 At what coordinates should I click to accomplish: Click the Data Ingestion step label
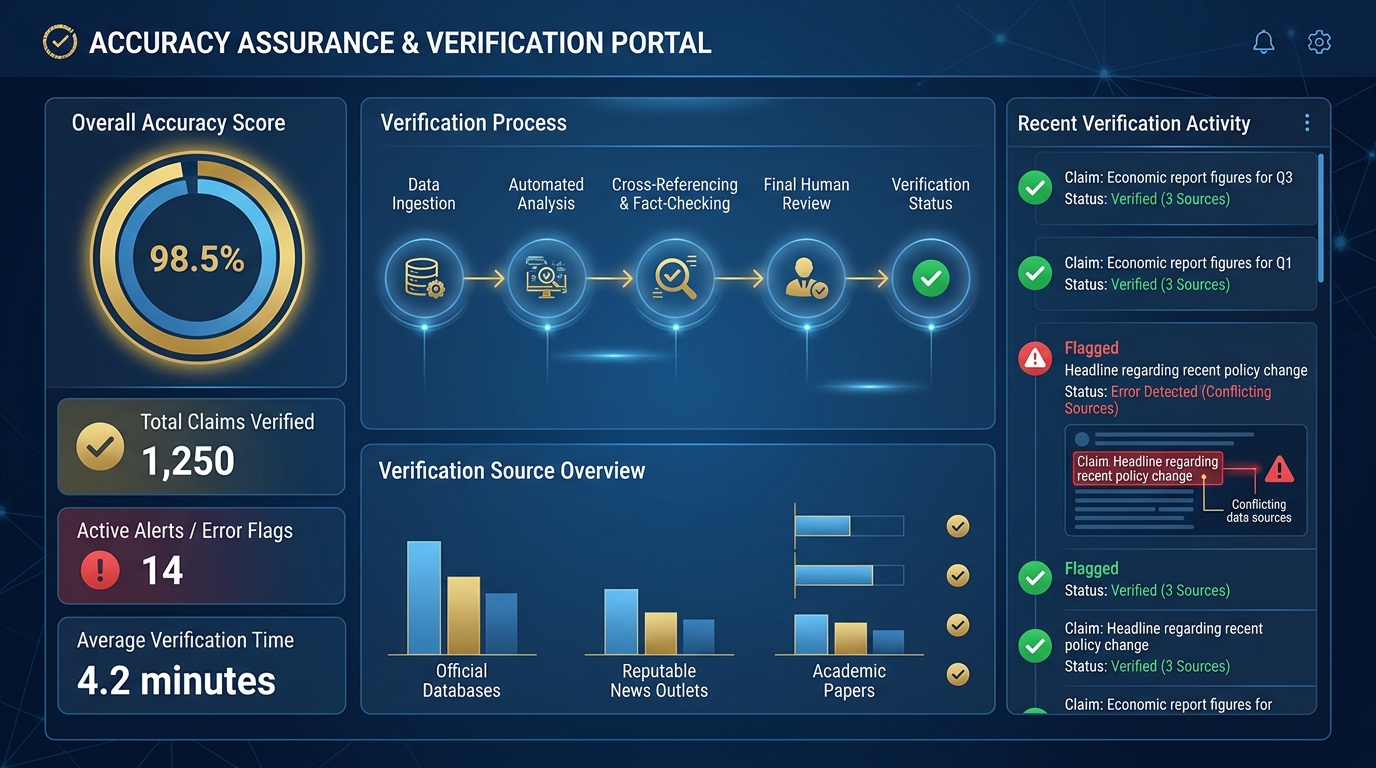(x=424, y=194)
